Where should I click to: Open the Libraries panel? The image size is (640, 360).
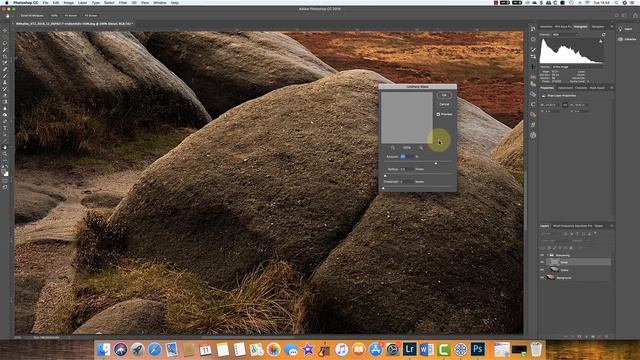(627, 39)
